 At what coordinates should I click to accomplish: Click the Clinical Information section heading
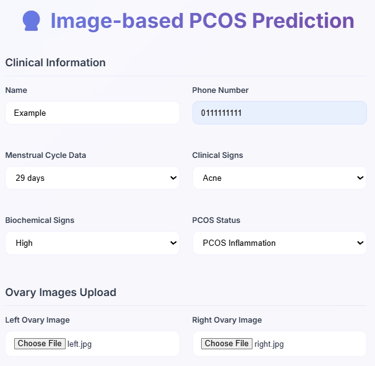click(x=55, y=62)
